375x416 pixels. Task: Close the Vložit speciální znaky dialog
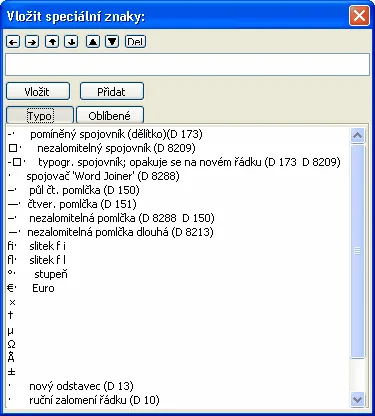click(x=359, y=15)
